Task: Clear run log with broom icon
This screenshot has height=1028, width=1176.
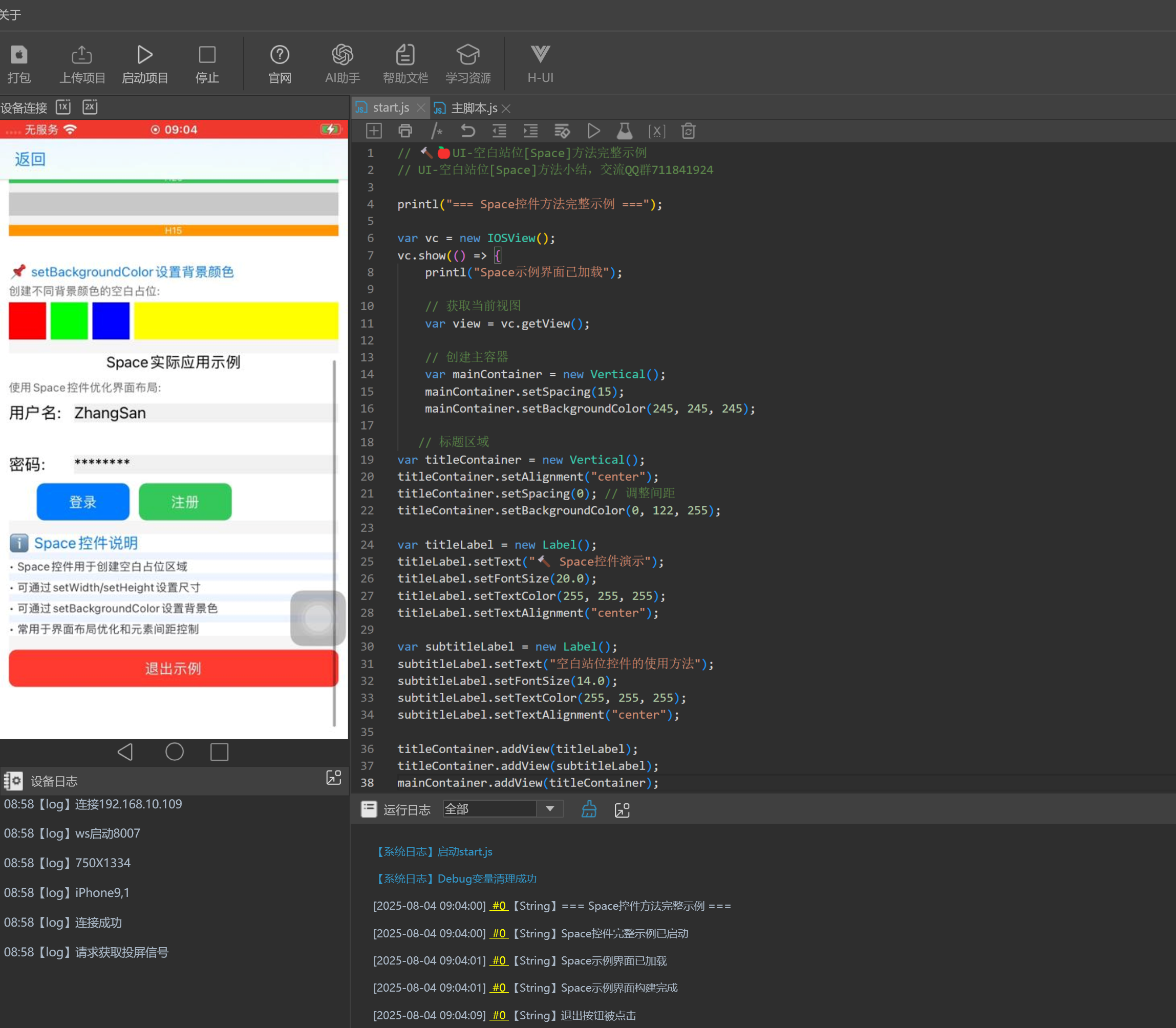Action: [x=589, y=809]
